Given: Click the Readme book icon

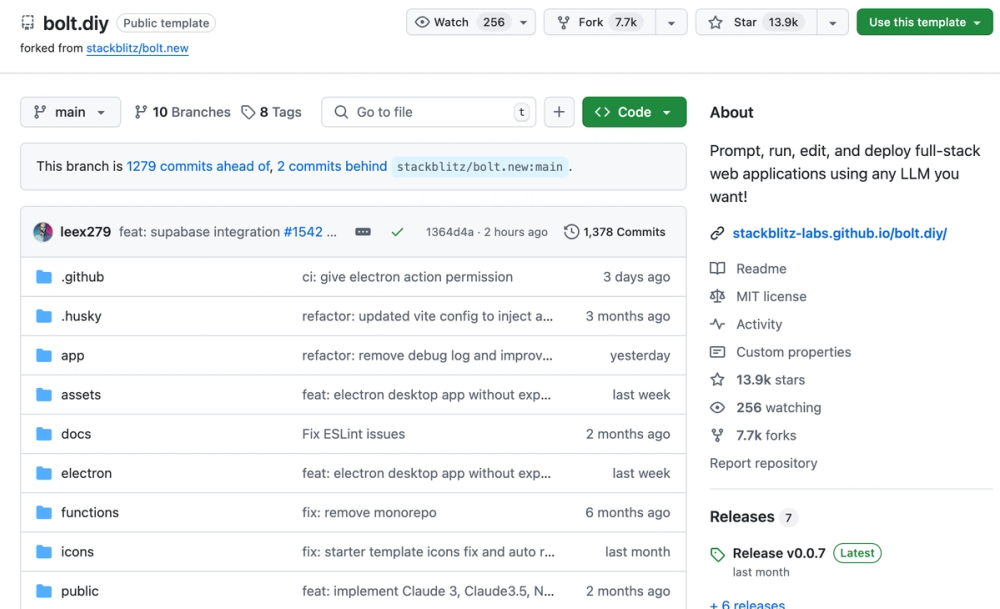Looking at the screenshot, I should coord(717,268).
